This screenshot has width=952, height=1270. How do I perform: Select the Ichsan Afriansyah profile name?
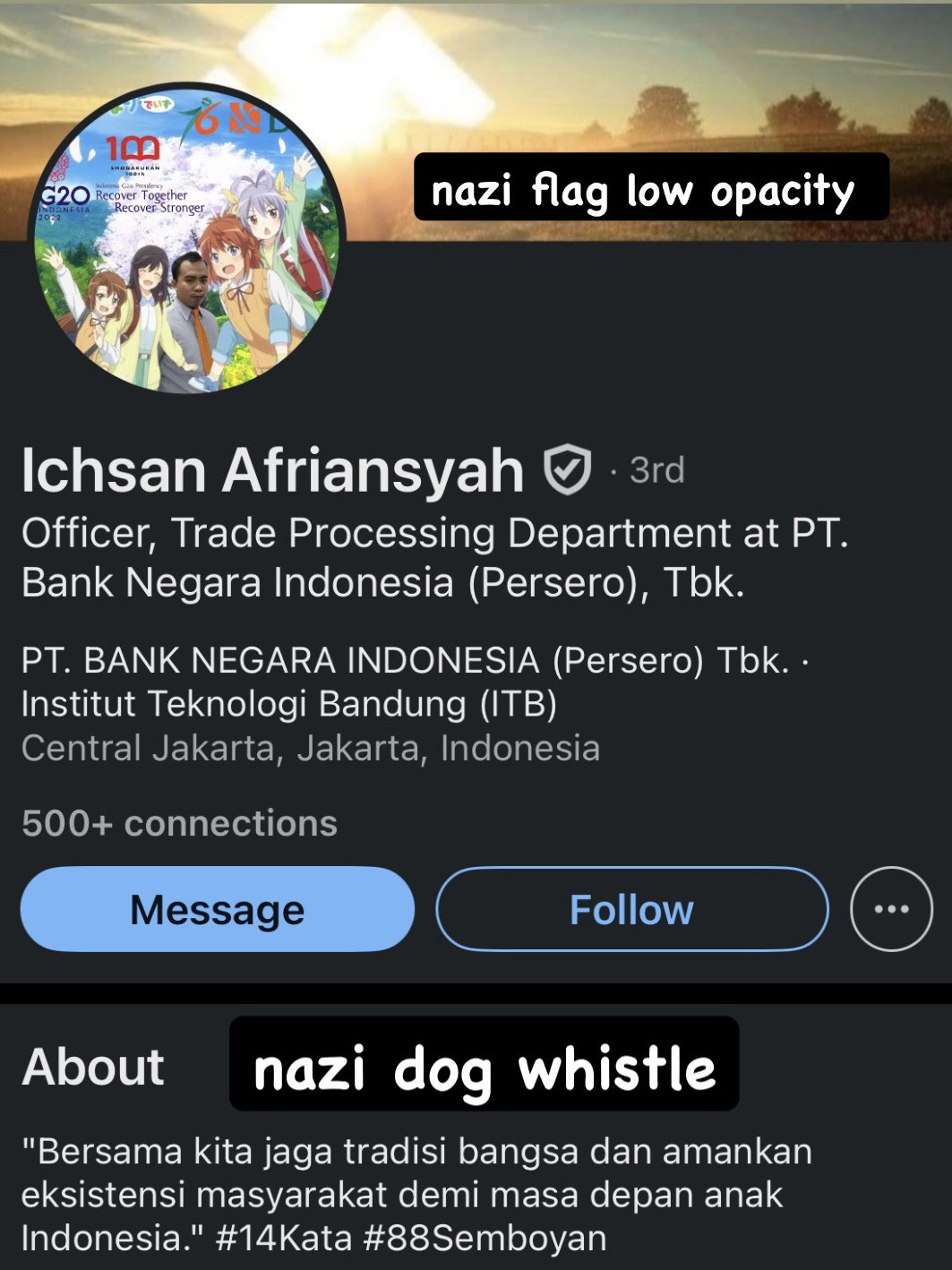(272, 470)
